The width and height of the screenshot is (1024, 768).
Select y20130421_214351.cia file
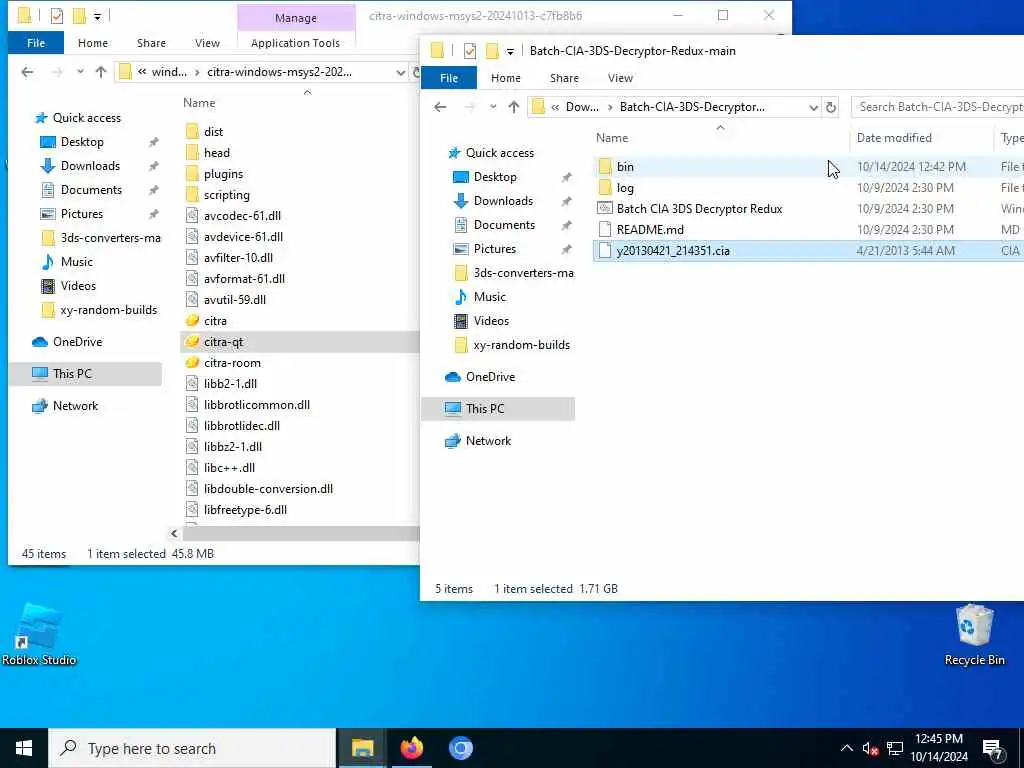pyautogui.click(x=673, y=250)
